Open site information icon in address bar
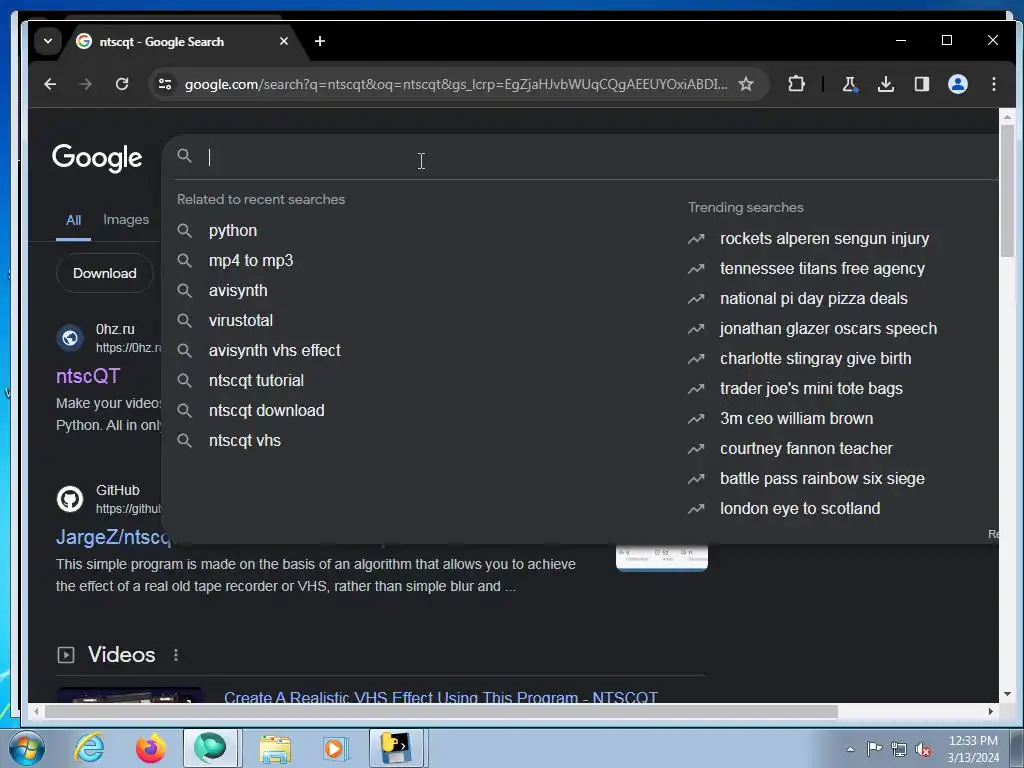 [x=165, y=84]
